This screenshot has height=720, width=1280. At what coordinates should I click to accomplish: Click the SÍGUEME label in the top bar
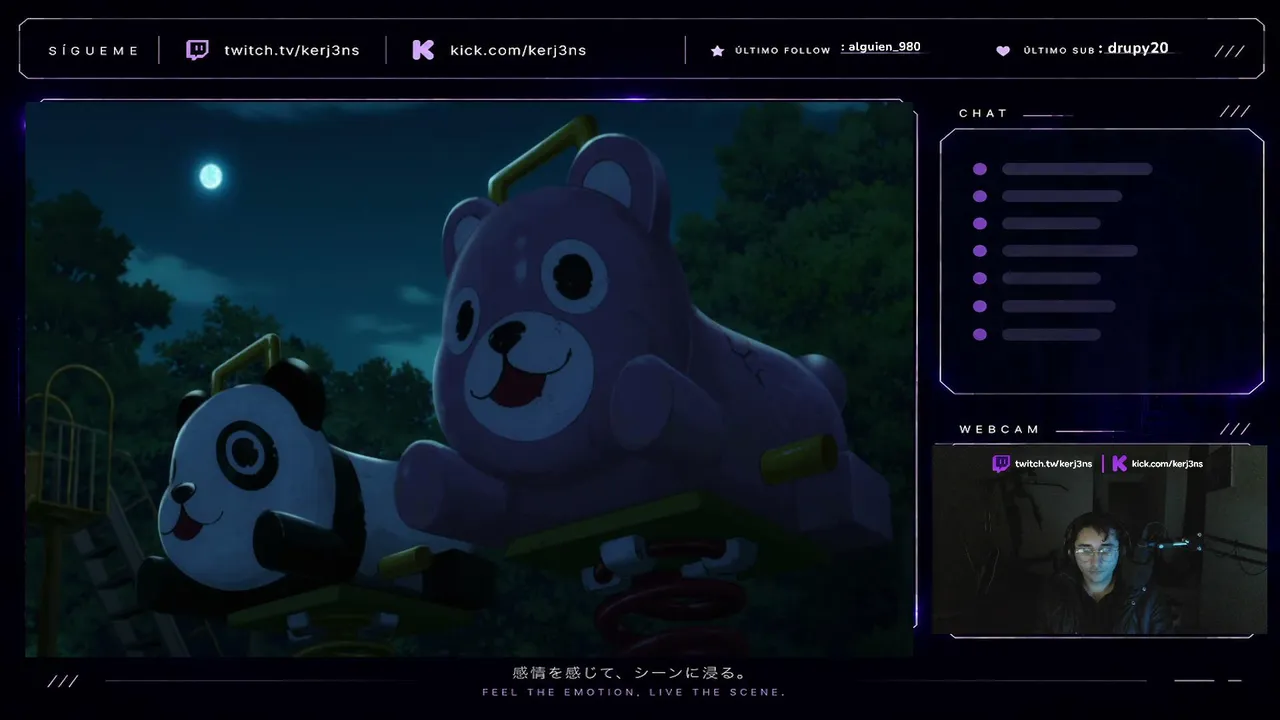pos(94,51)
